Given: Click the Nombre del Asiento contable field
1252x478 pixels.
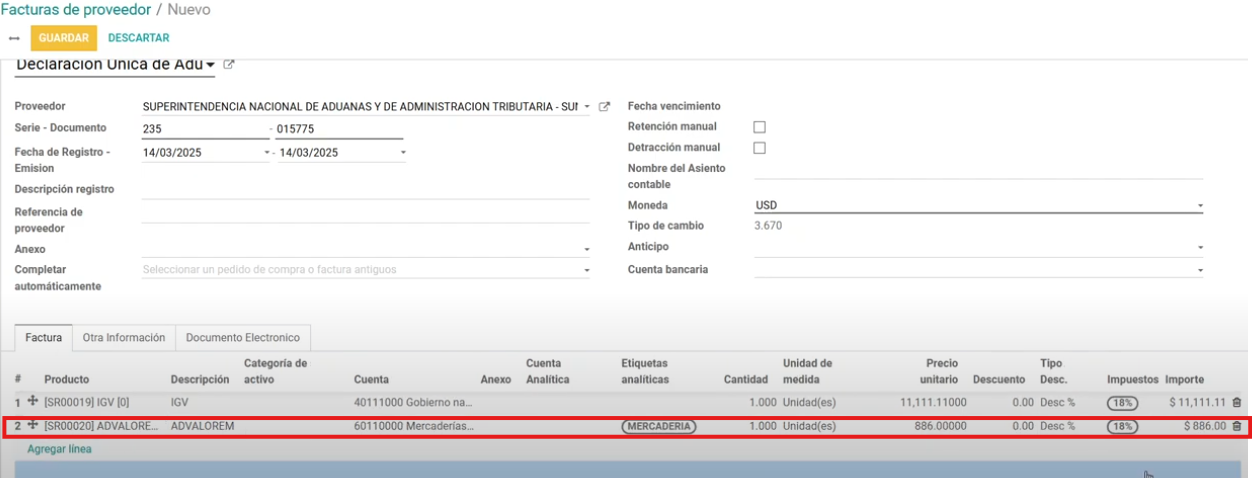Looking at the screenshot, I should (978, 170).
